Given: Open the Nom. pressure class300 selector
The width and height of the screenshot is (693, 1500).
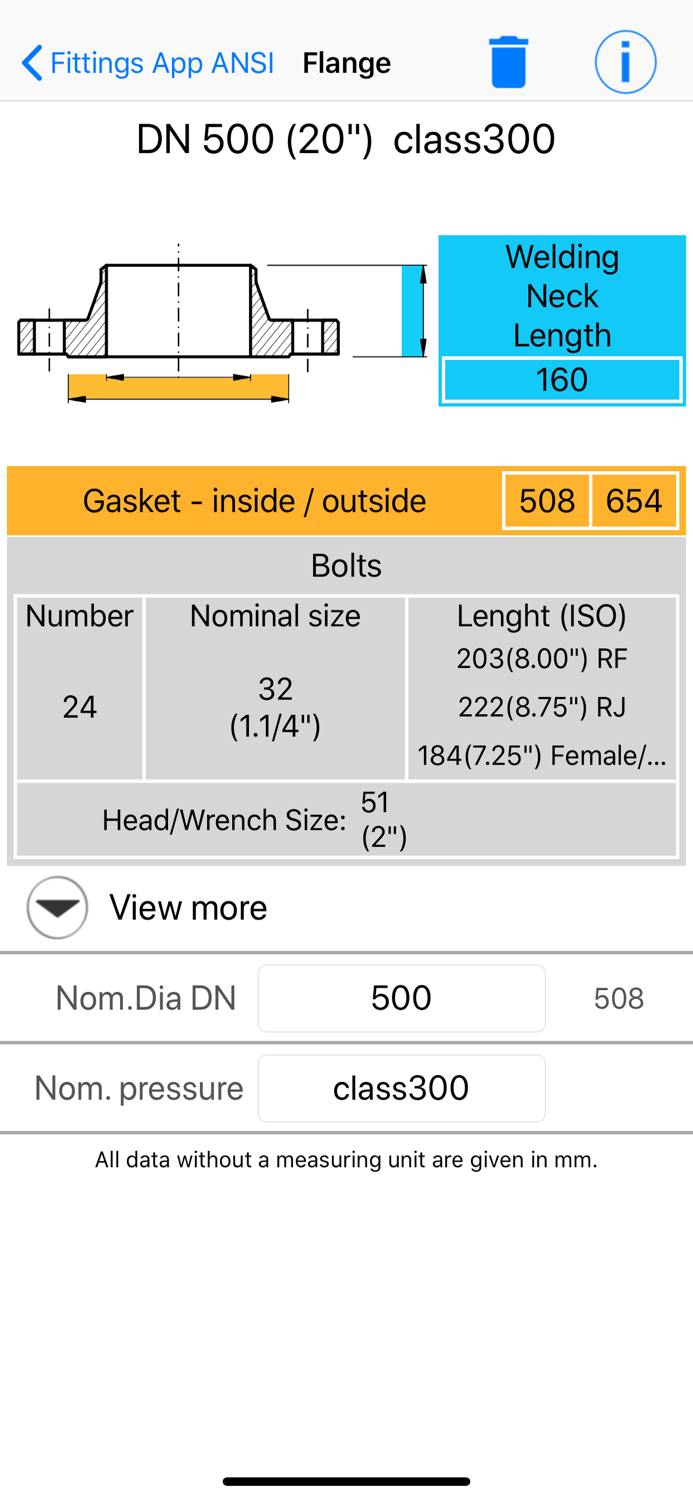Looking at the screenshot, I should coord(401,1088).
